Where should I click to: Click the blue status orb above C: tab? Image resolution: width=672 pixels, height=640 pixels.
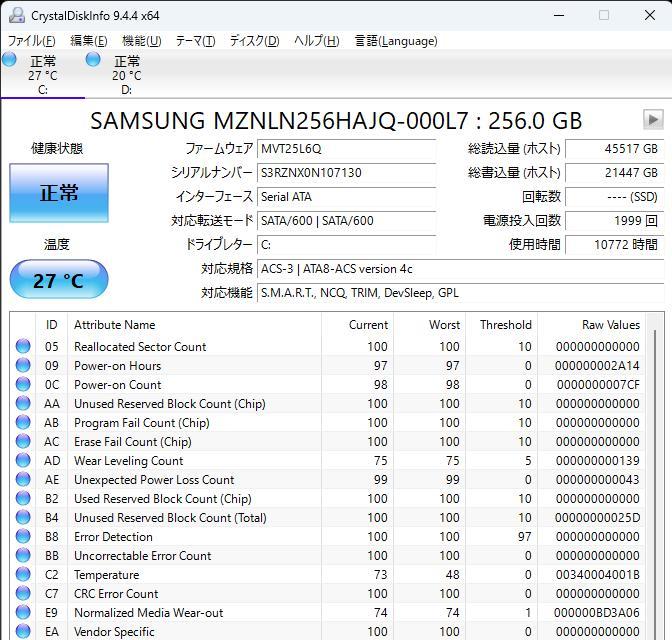coord(9,59)
